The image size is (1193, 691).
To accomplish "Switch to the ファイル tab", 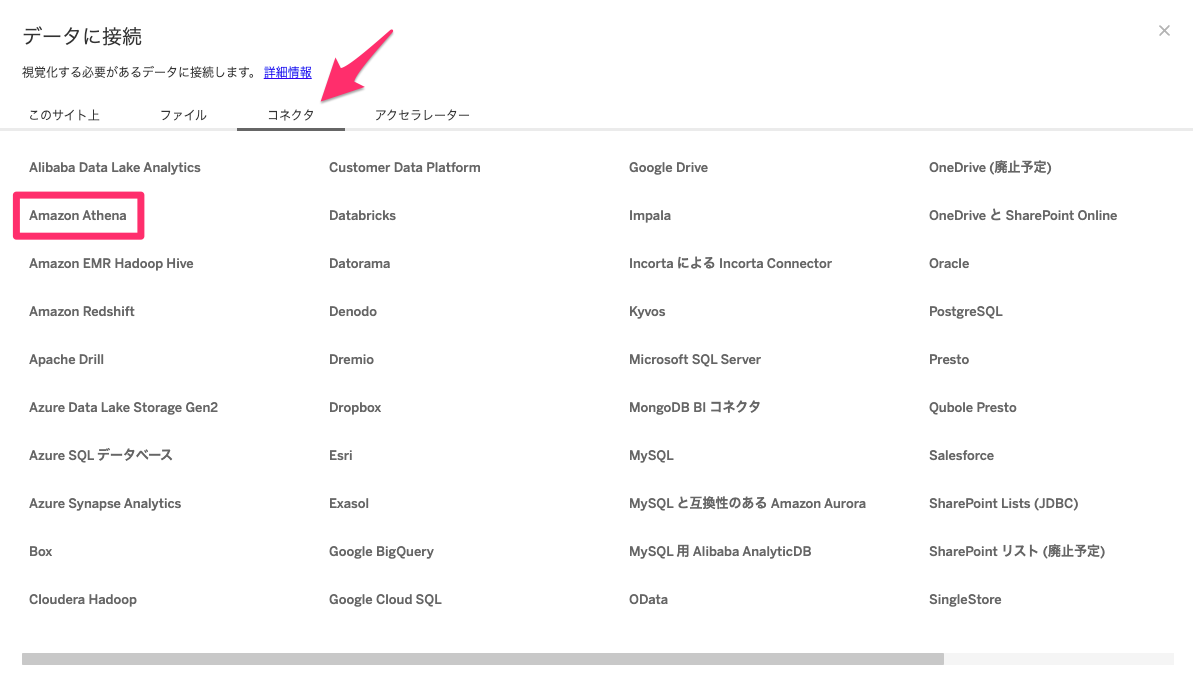I will 183,115.
